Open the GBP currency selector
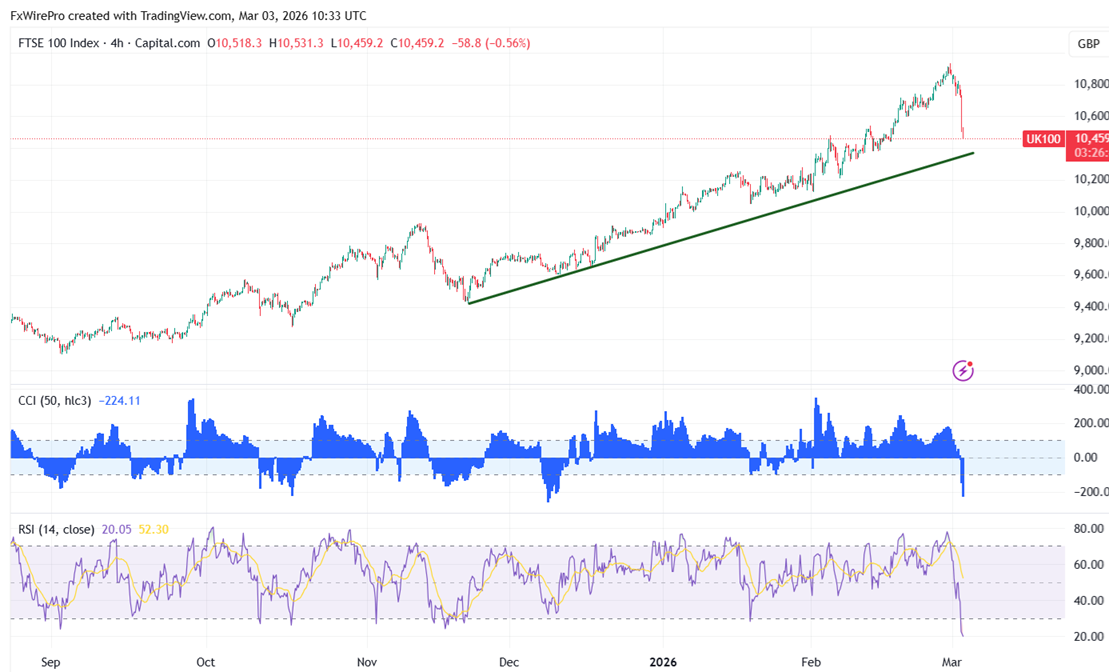 (1088, 44)
